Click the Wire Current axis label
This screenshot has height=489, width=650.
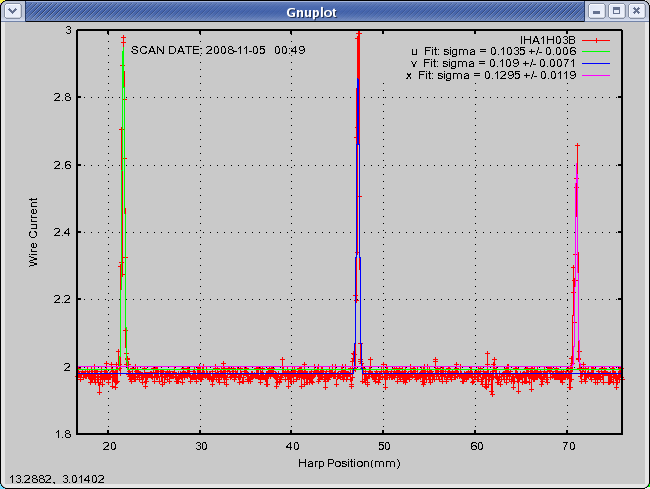click(33, 232)
